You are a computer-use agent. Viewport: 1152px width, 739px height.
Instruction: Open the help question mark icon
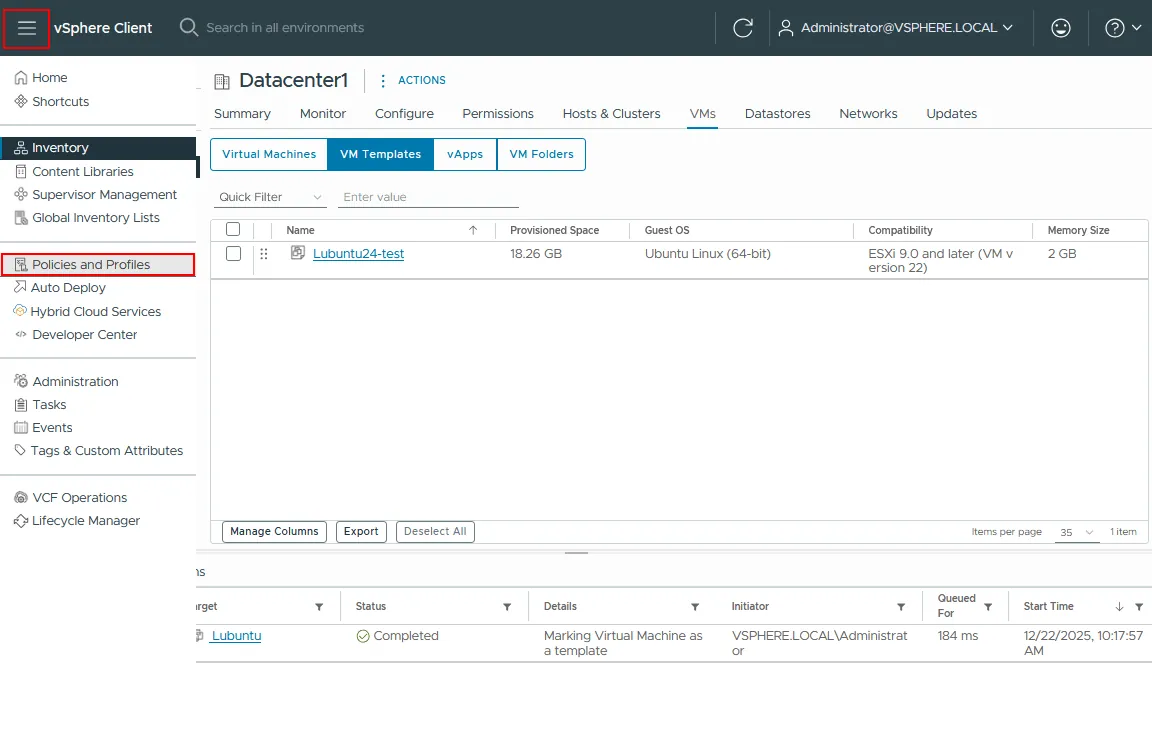[x=1115, y=28]
